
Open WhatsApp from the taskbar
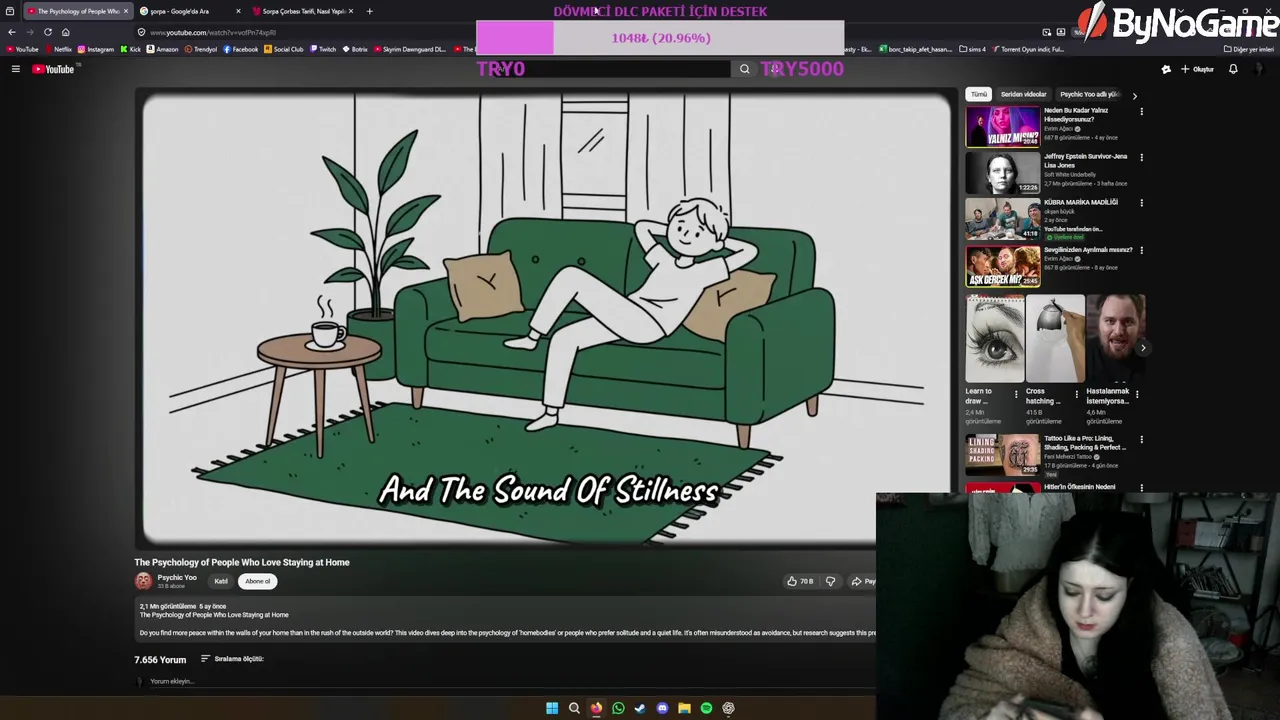pos(618,708)
